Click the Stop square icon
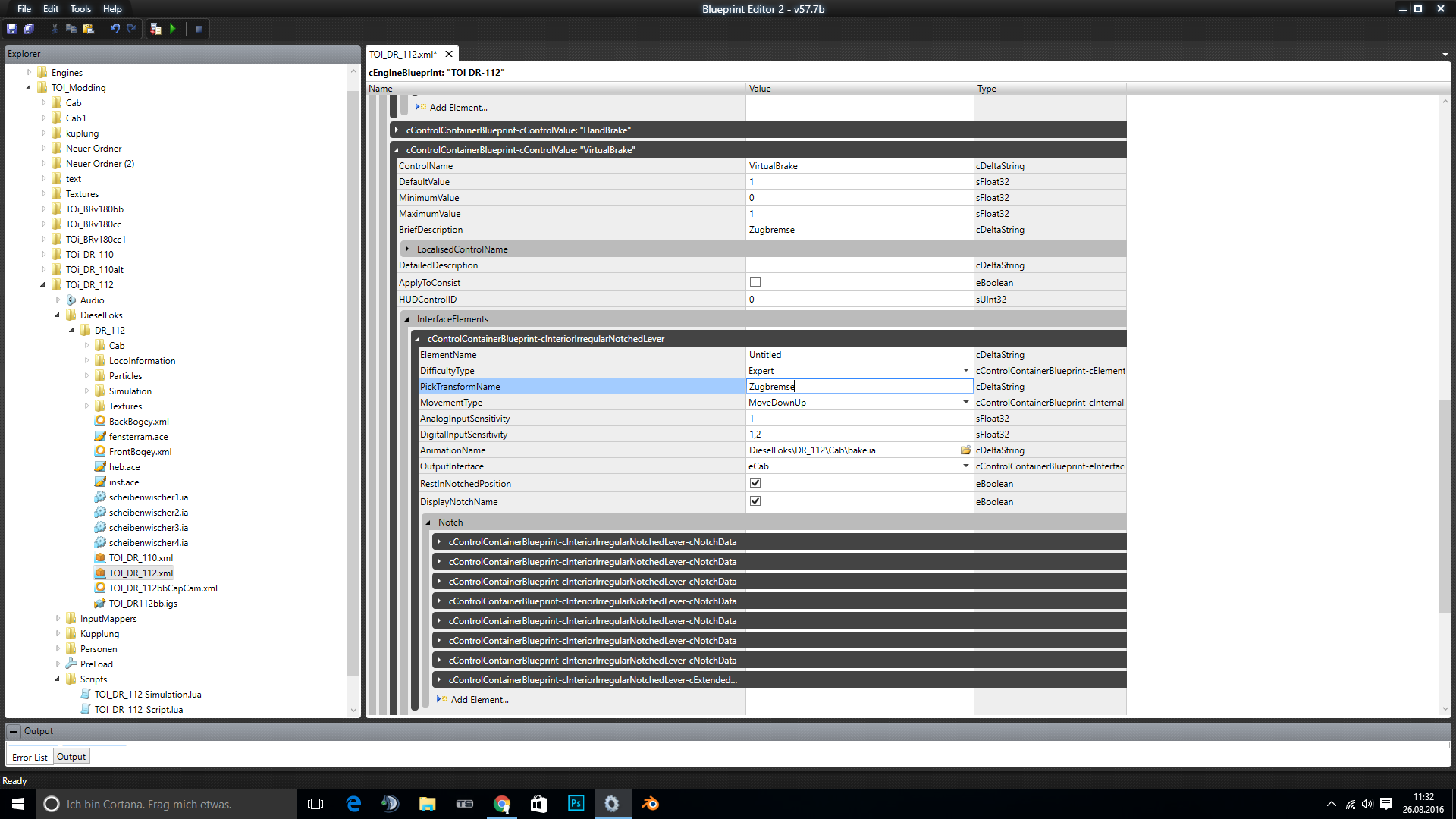1456x819 pixels. point(199,29)
